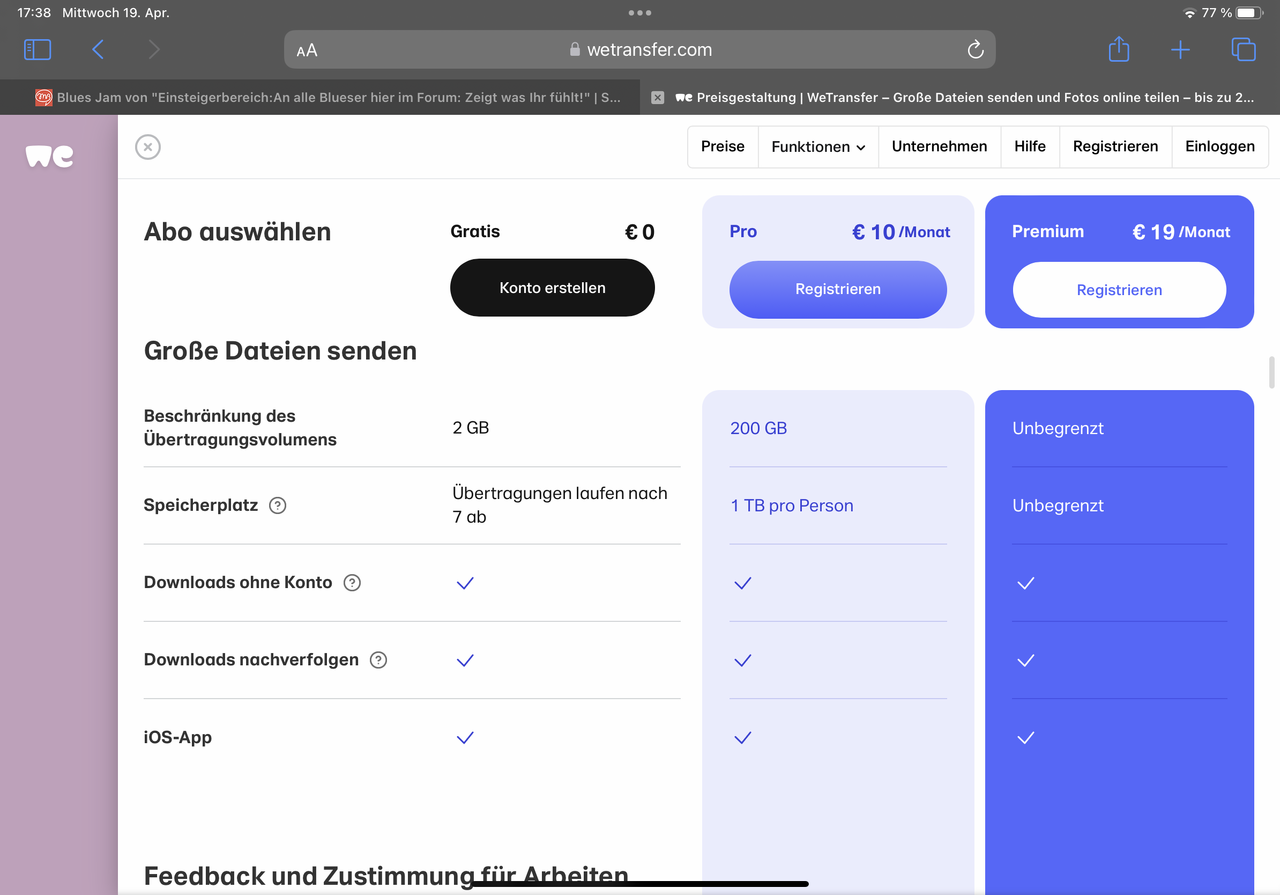Viewport: 1280px width, 895px height.
Task: Open the Share sheet icon
Action: point(1119,49)
